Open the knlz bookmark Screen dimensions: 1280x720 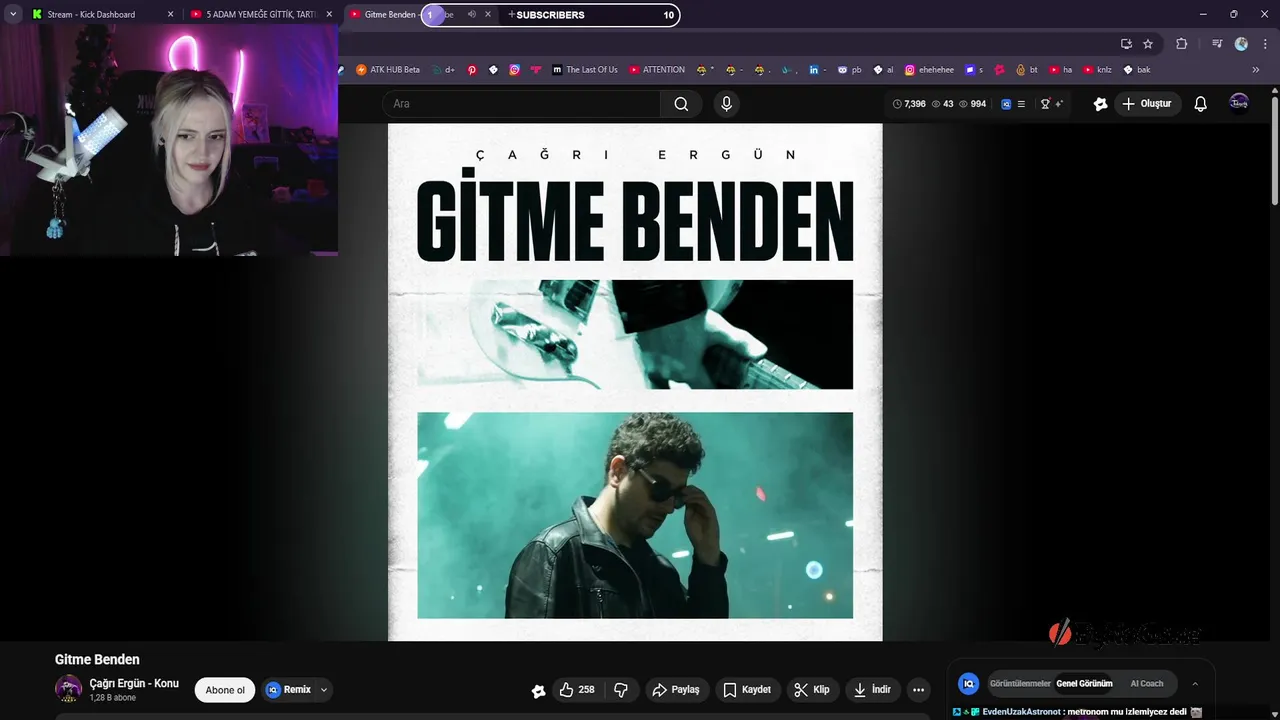[1098, 70]
